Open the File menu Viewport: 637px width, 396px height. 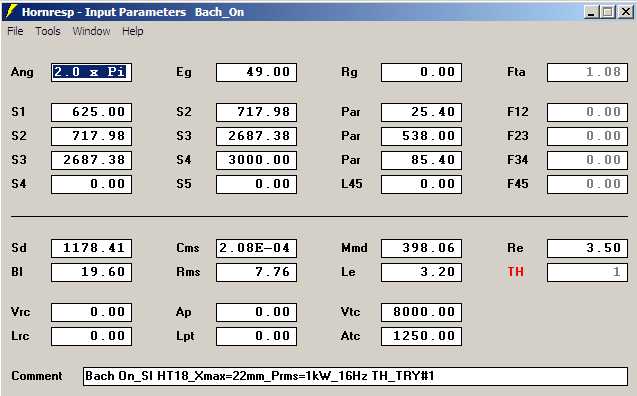point(15,31)
